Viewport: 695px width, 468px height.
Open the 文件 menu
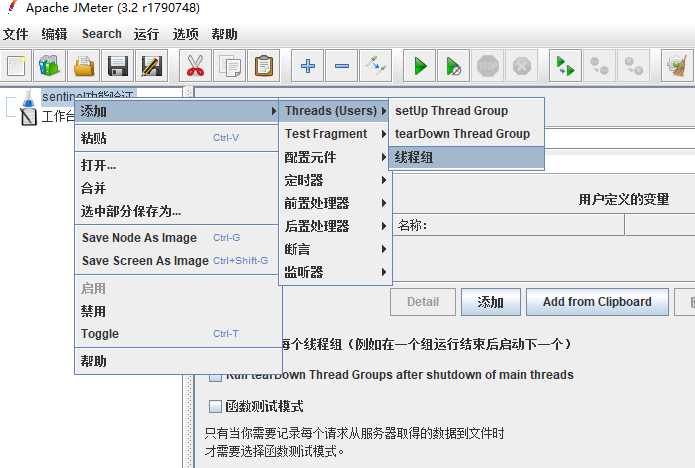16,34
